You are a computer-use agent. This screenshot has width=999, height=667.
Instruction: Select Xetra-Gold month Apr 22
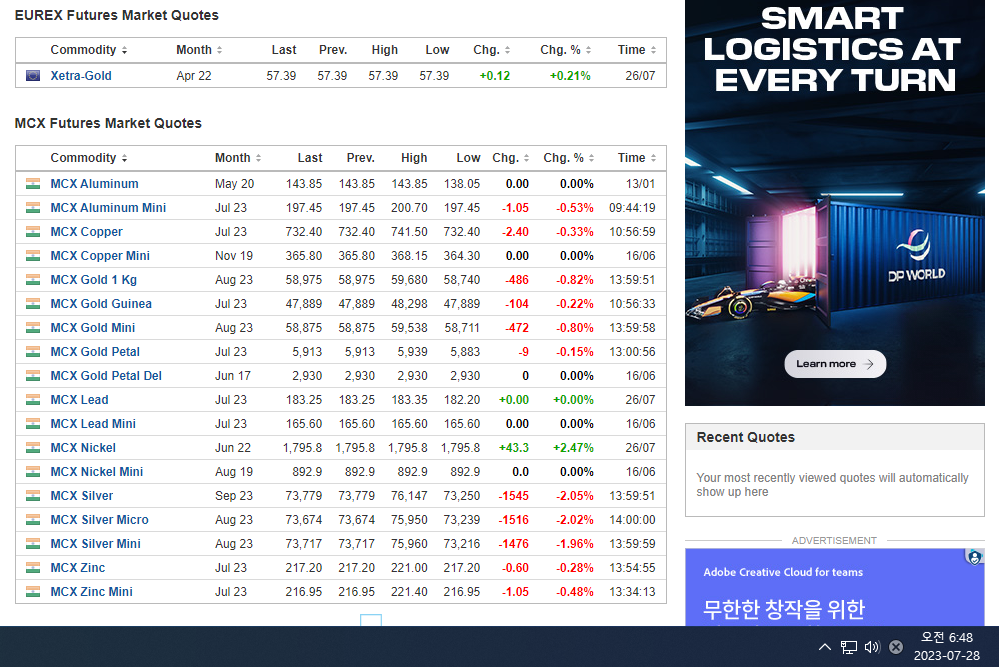point(194,76)
